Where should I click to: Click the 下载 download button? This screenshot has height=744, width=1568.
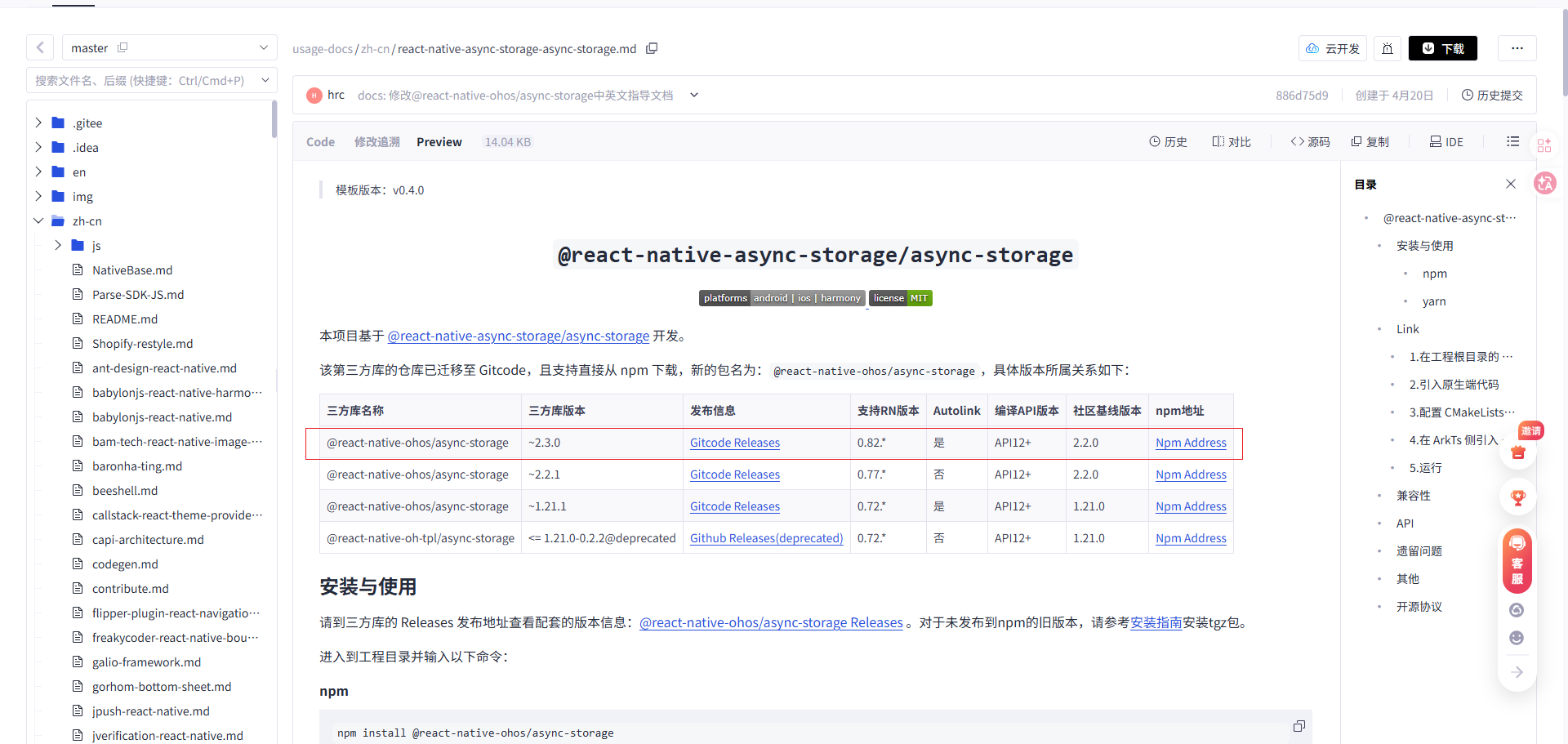(1442, 48)
